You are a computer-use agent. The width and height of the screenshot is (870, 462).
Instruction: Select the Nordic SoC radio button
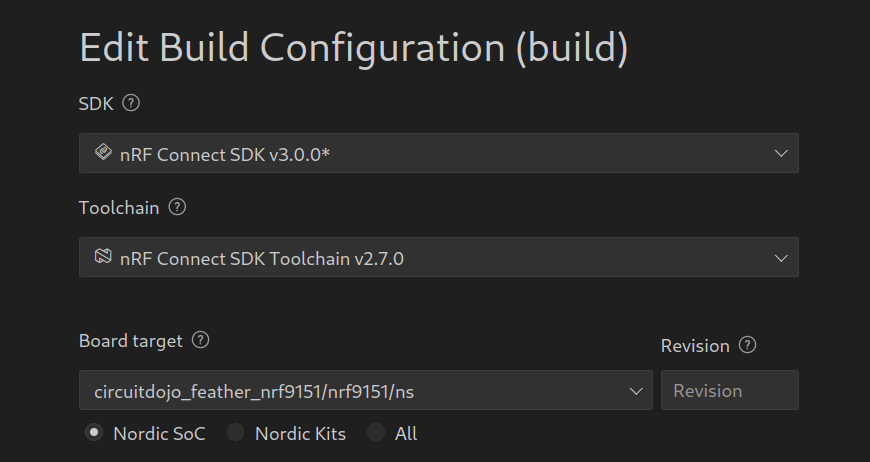94,432
